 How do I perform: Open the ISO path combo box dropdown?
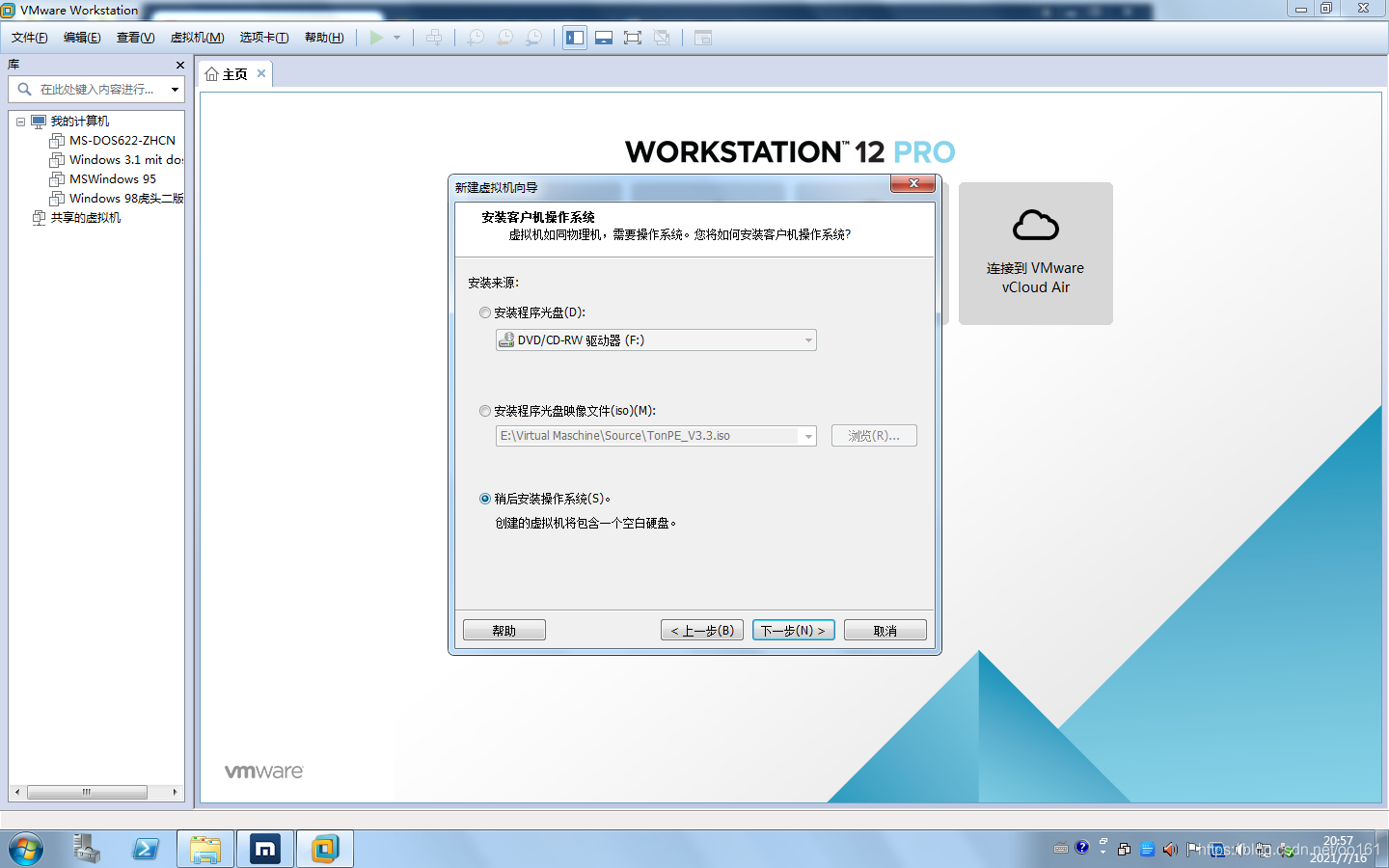pos(808,436)
